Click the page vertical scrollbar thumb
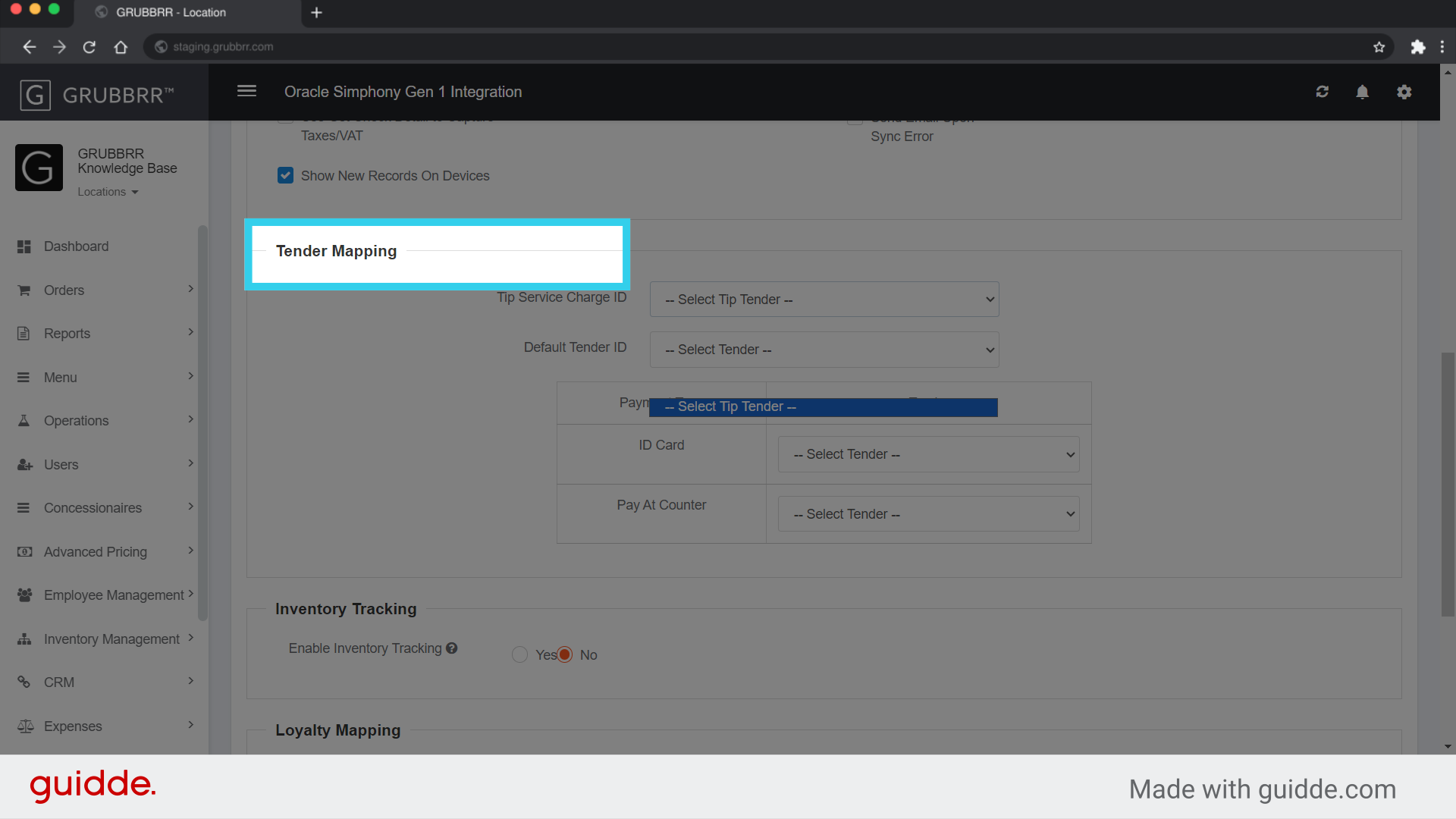The height and width of the screenshot is (819, 1456). 1448,485
